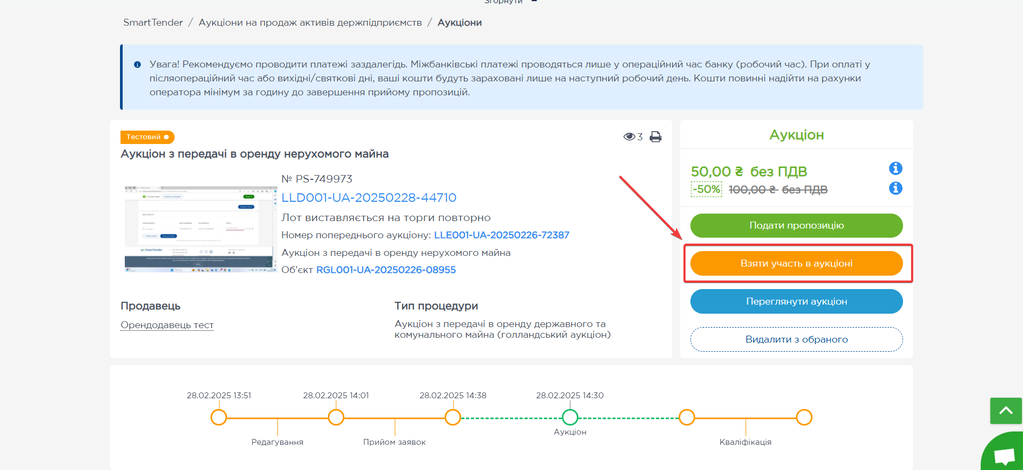Click the auction screenshot thumbnail image
Screen dimensions: 1023x470
(x=200, y=228)
